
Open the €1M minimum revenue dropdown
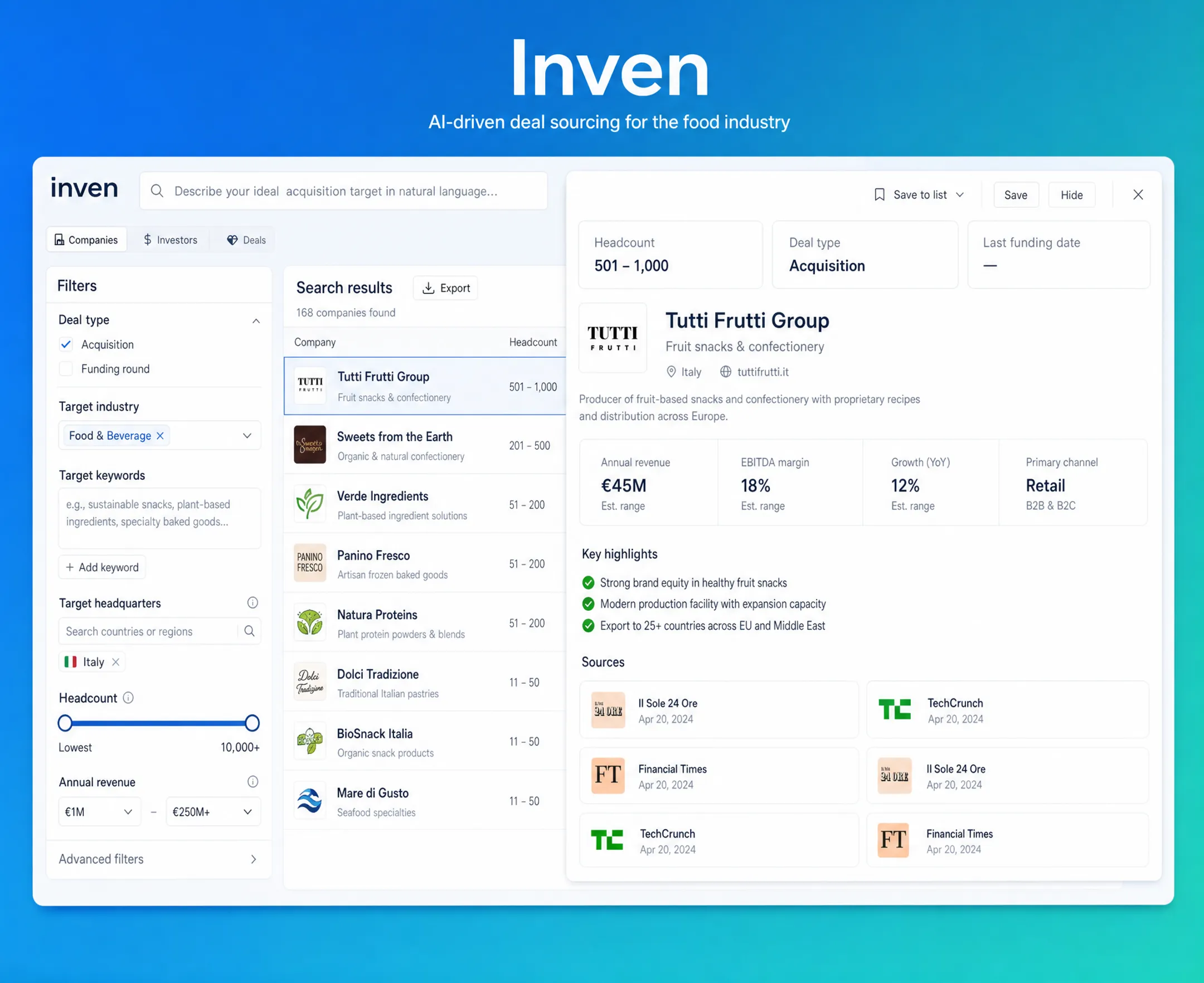point(99,811)
